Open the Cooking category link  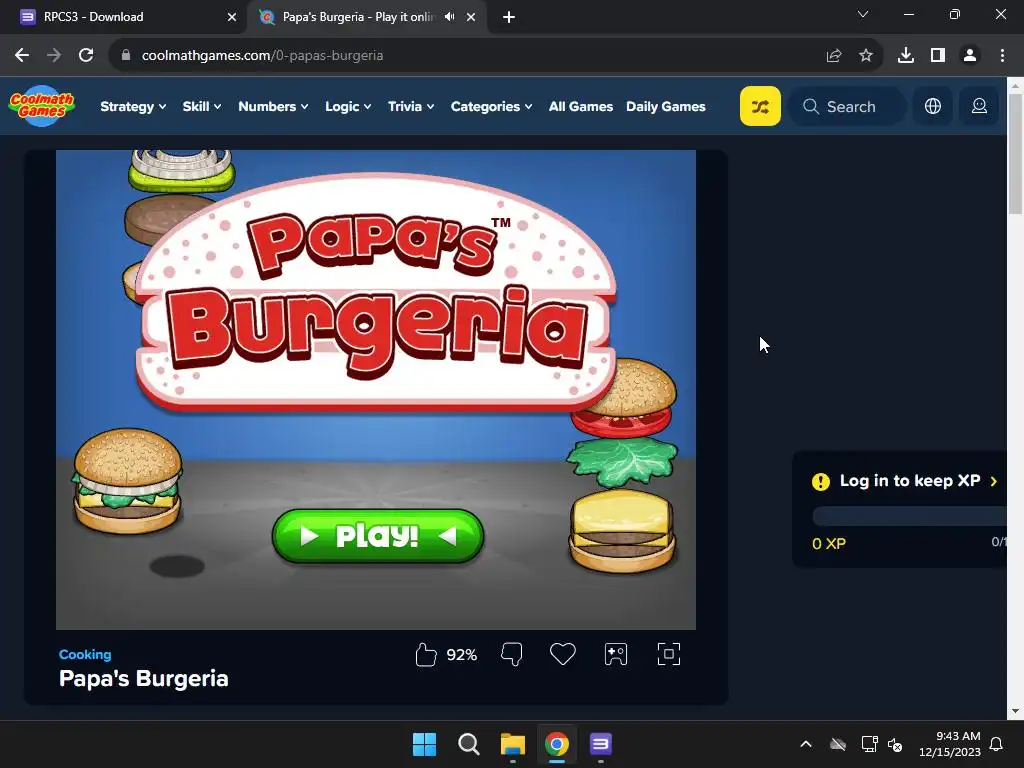coord(85,654)
